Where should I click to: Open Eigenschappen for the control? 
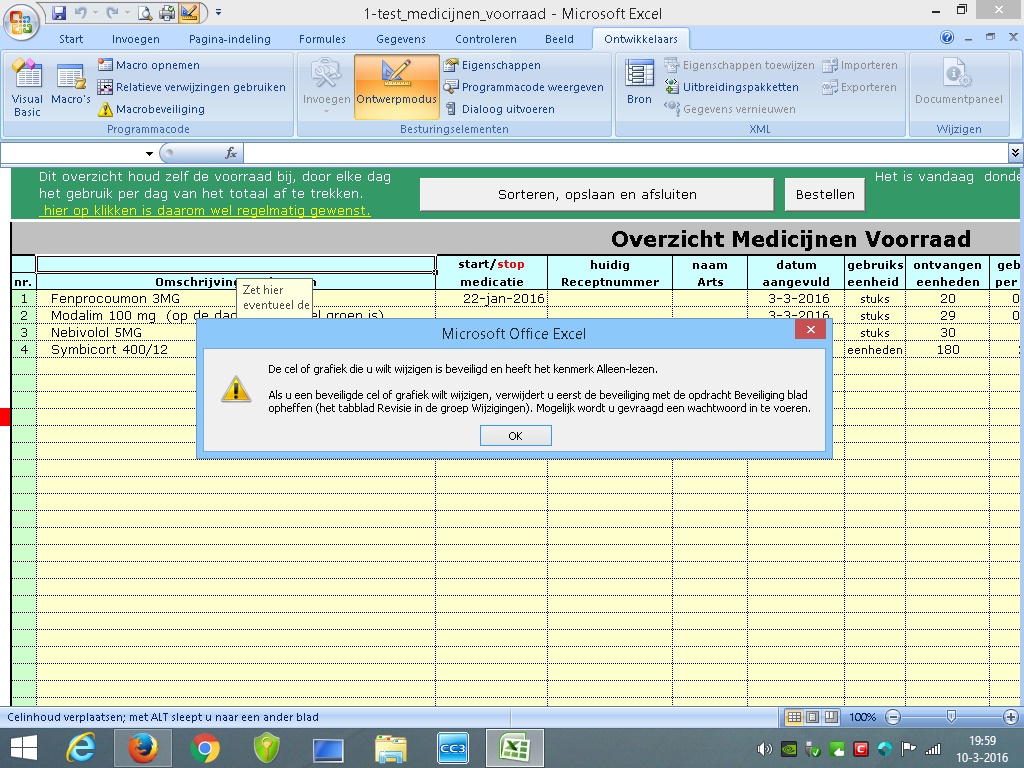point(492,65)
